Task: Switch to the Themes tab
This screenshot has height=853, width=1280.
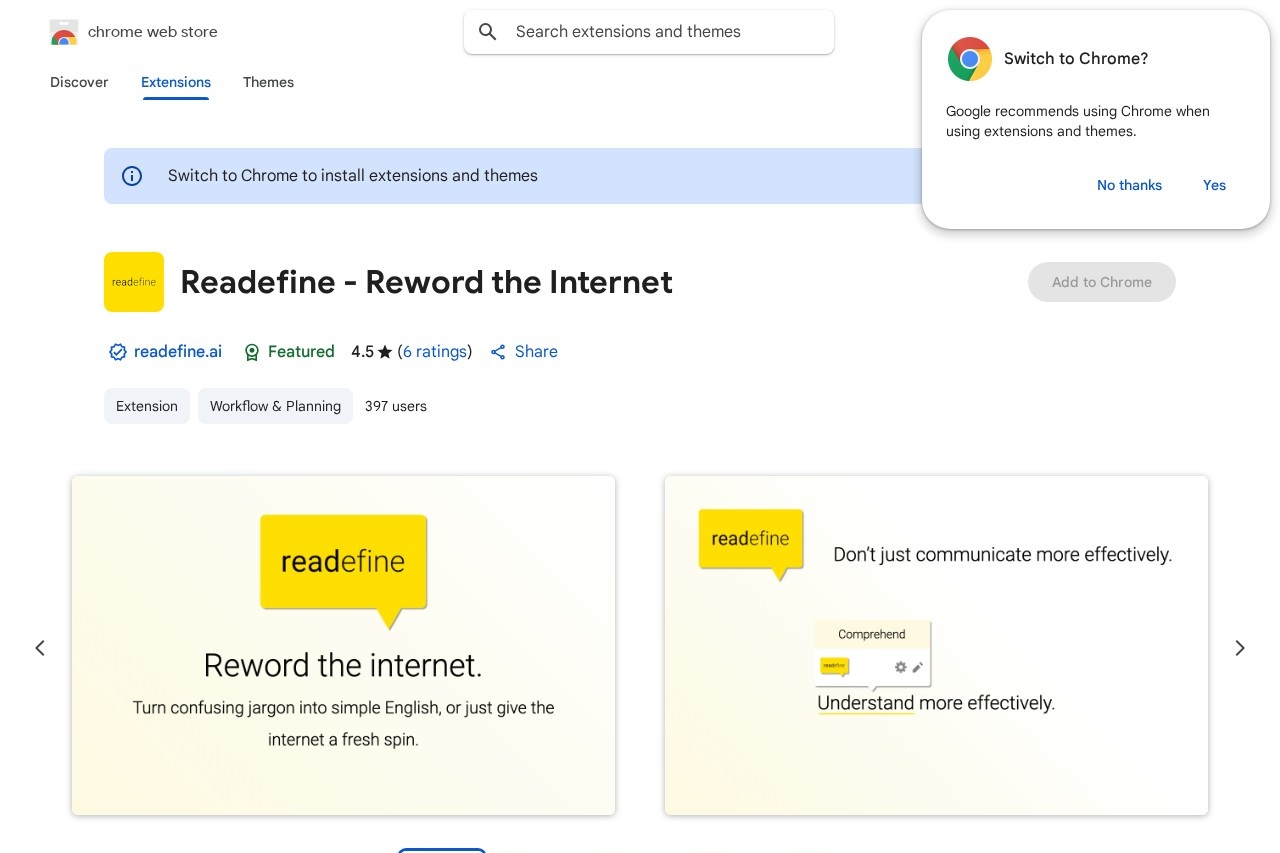Action: [x=268, y=83]
